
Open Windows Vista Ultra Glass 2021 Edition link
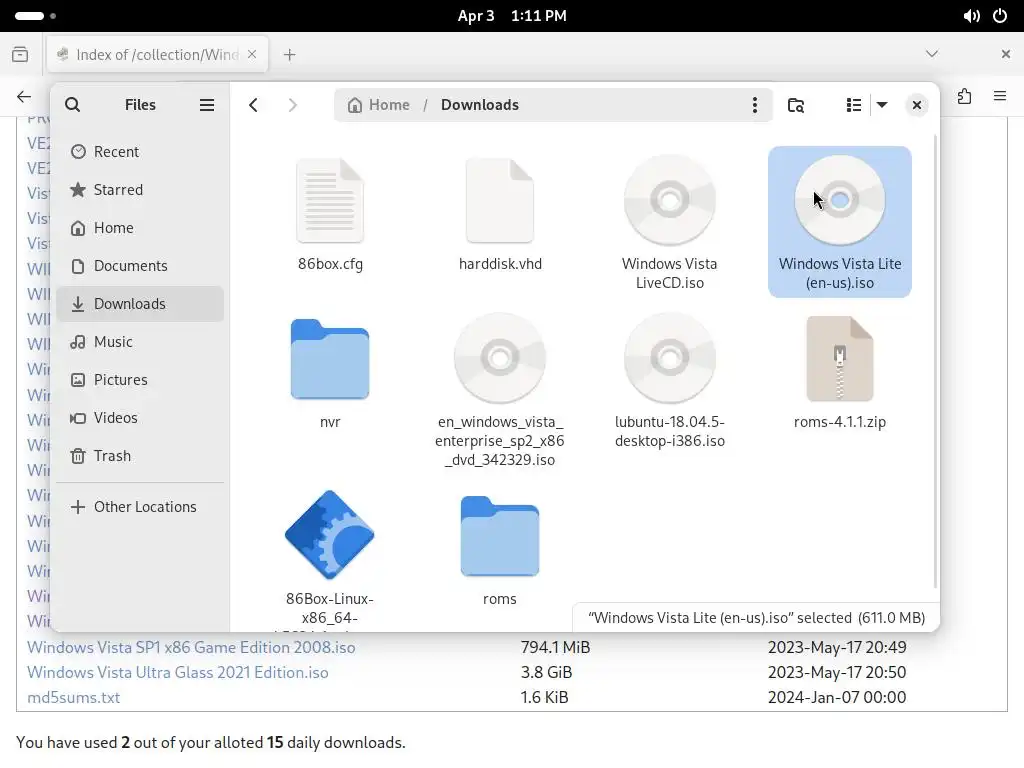point(178,672)
